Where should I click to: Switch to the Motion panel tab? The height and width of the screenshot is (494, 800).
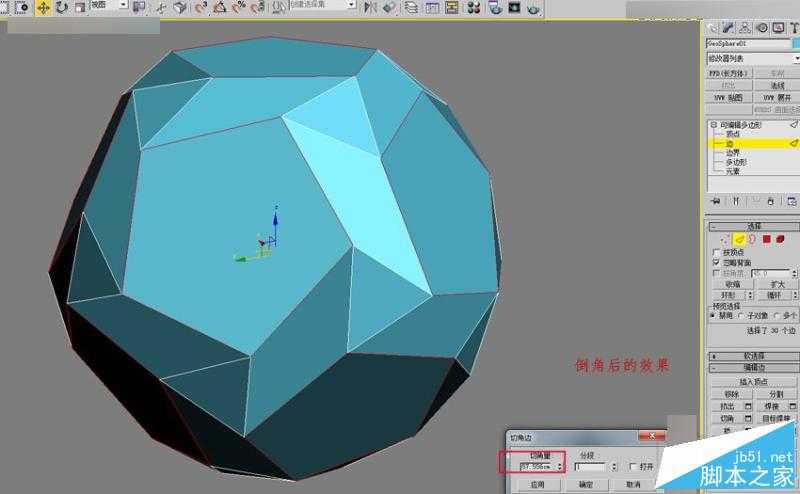pos(762,29)
